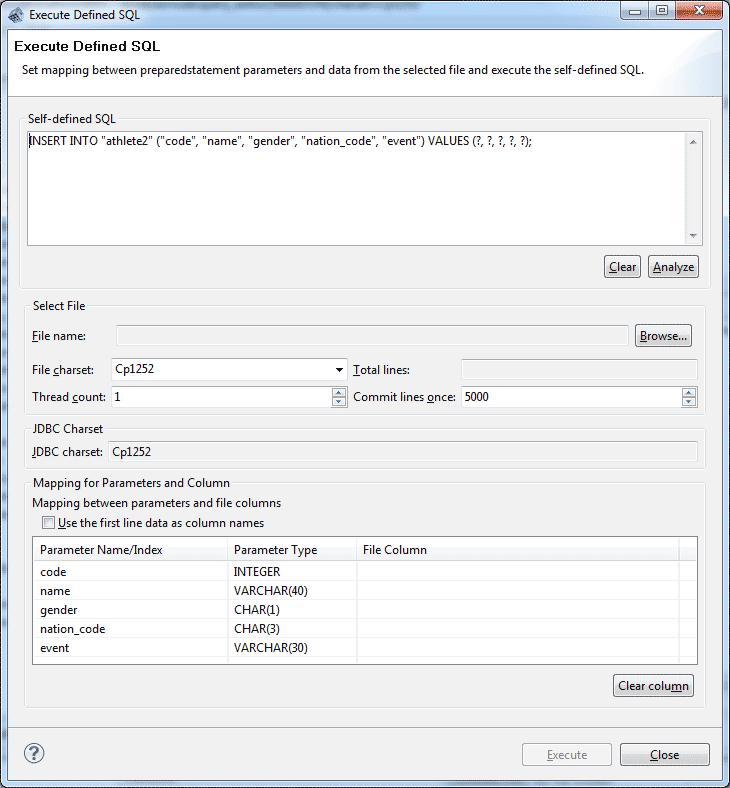
Task: Close the Execute Defined SQL dialog
Action: pyautogui.click(x=664, y=755)
